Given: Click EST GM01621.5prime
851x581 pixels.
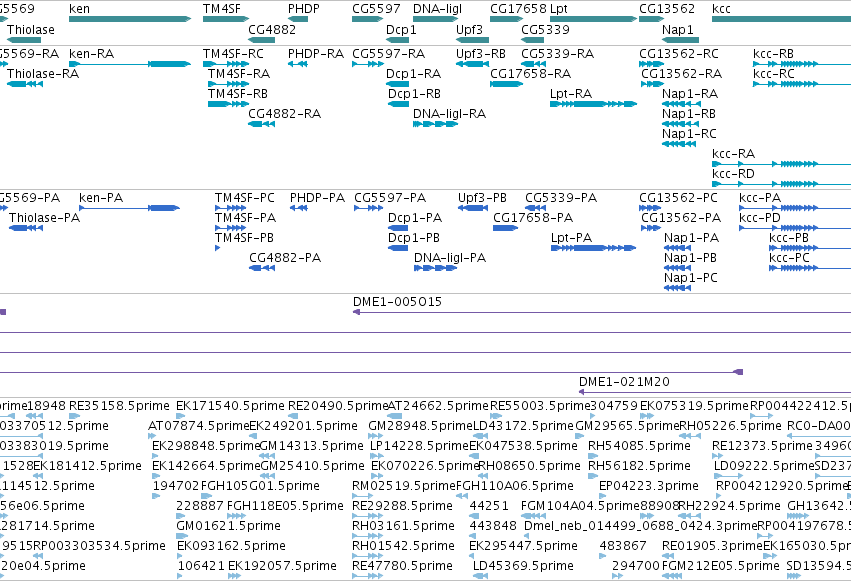Looking at the screenshot, I should click(228, 526).
